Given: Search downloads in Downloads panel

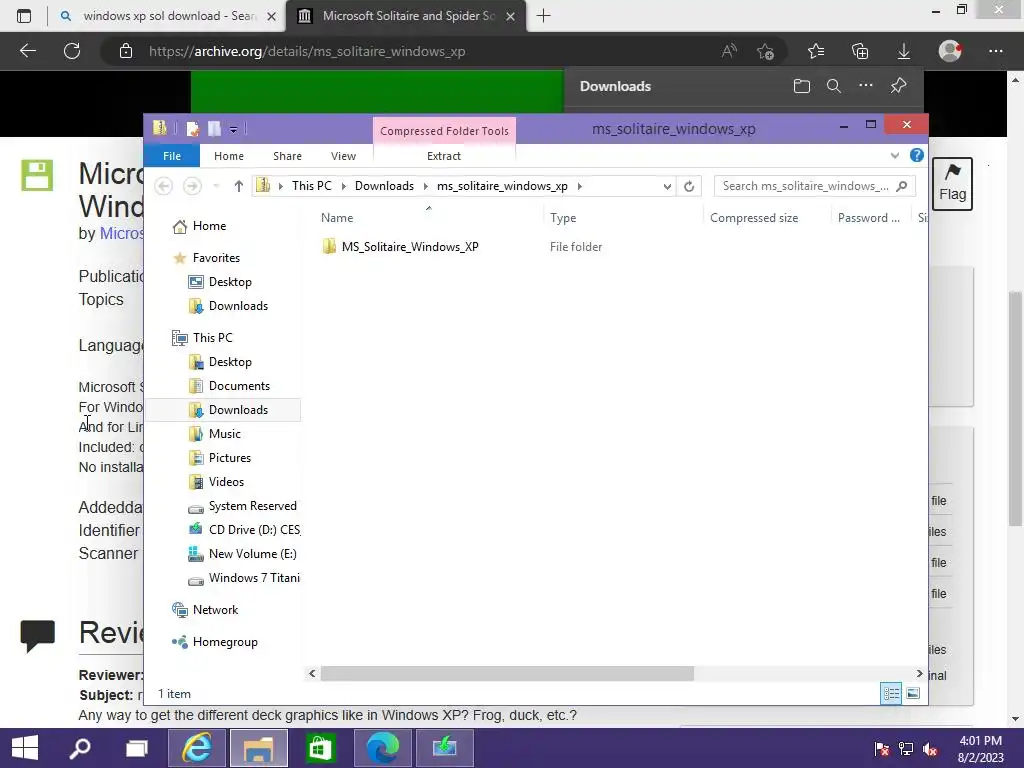Looking at the screenshot, I should (834, 86).
